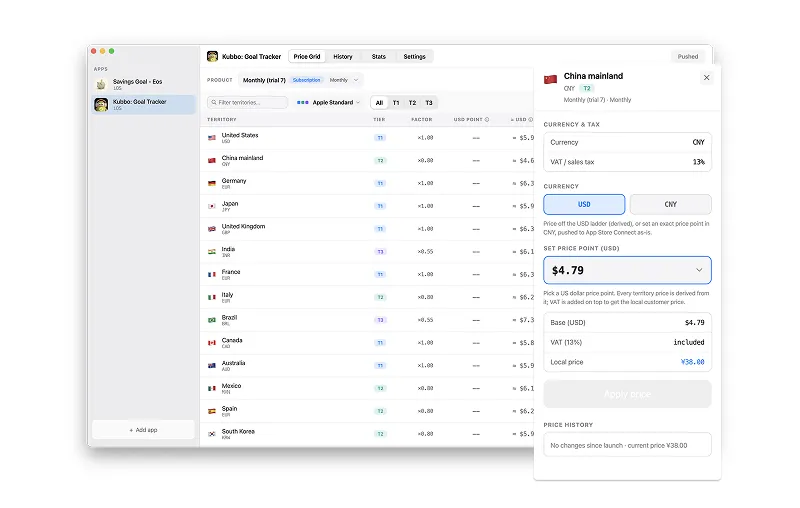Image resolution: width=800 pixels, height=508 pixels.
Task: Show All tiers filter
Action: tap(379, 103)
